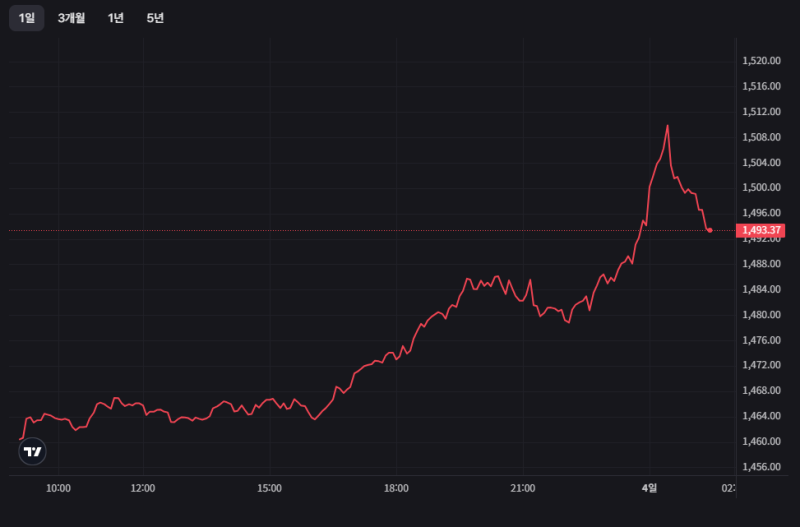This screenshot has height=527, width=800.
Task: Click the 10:00 time axis label
Action: (x=58, y=488)
